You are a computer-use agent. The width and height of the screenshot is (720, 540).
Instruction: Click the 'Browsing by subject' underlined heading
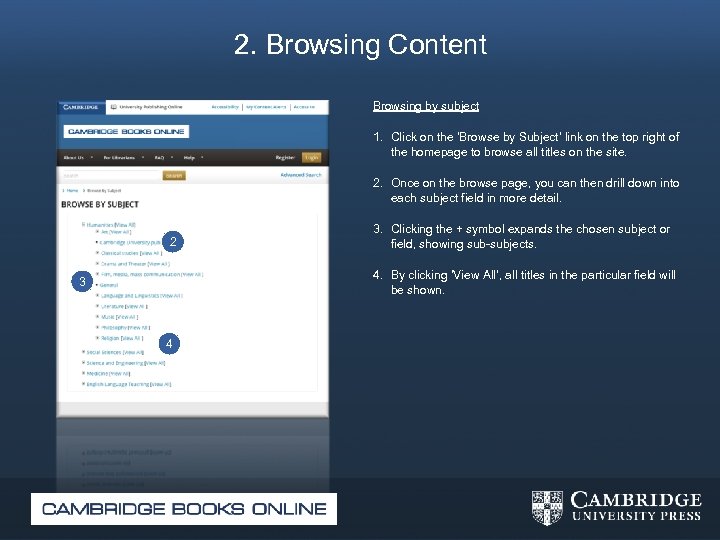[426, 106]
